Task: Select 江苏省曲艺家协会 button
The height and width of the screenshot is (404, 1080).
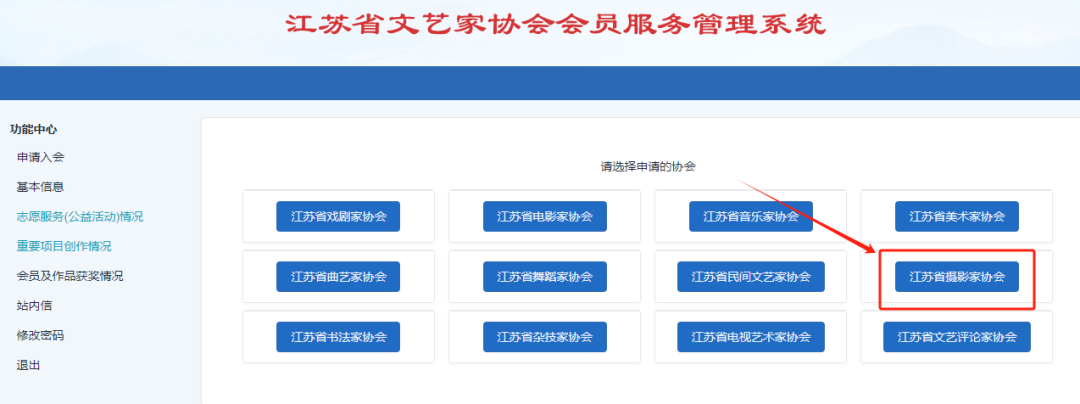Action: pos(338,277)
